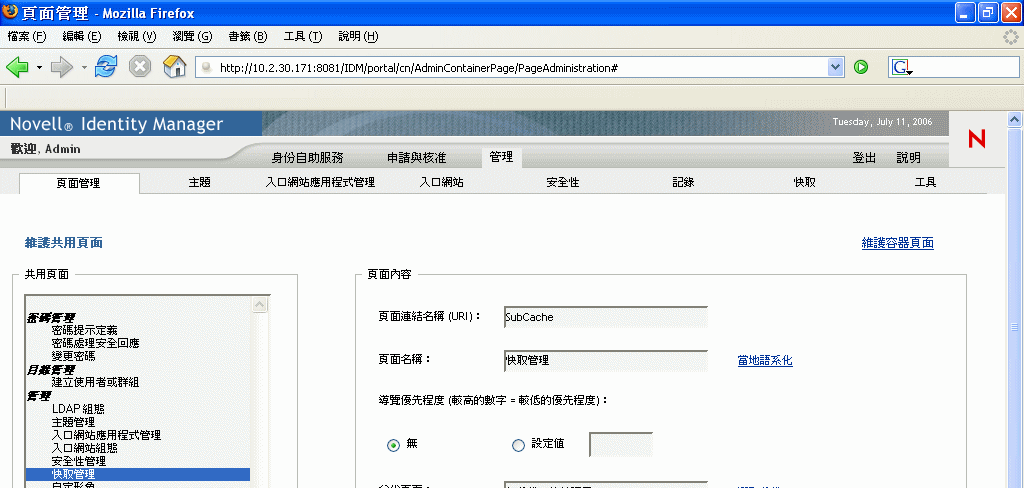This screenshot has height=488, width=1024.
Task: Go back with the green Back arrow
Action: click(17, 67)
